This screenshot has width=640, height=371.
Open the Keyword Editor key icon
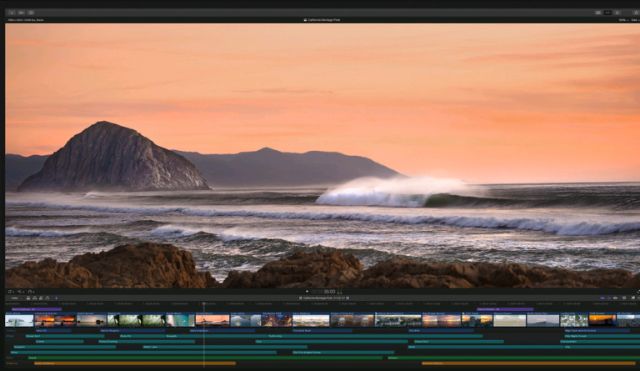21,13
